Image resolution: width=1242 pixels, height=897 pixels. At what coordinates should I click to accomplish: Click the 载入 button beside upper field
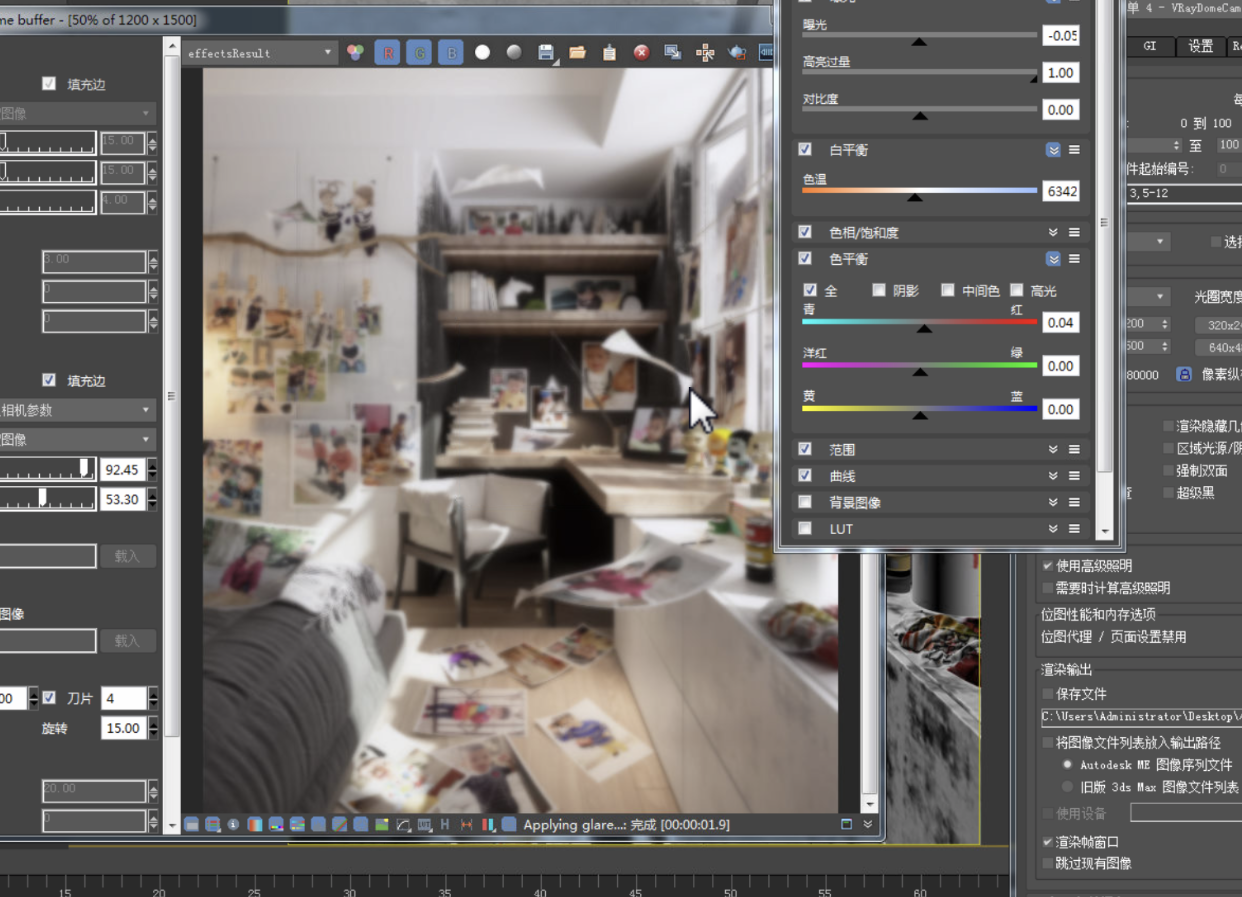click(128, 556)
